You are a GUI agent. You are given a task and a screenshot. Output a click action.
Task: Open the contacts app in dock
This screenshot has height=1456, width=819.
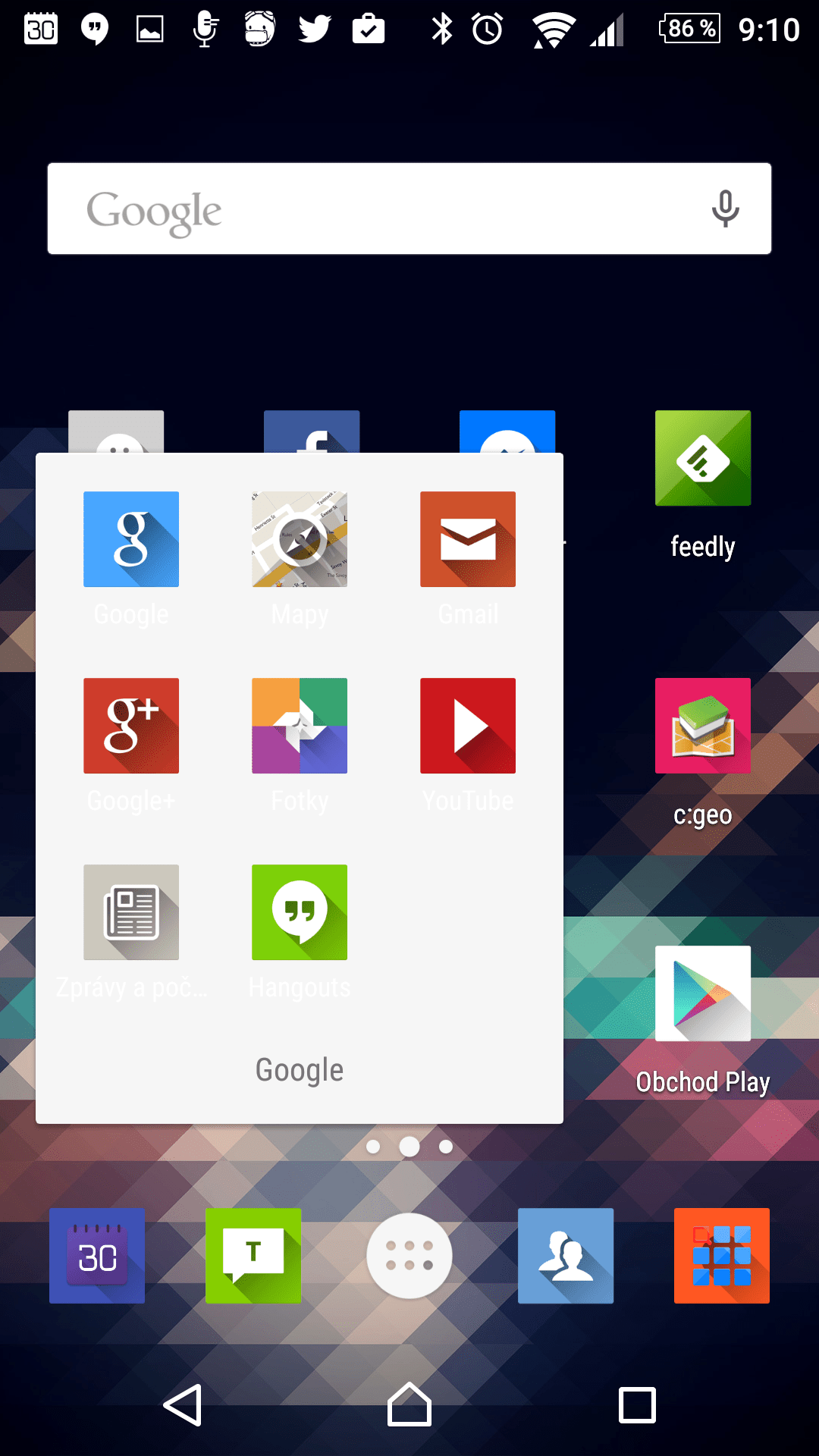pyautogui.click(x=566, y=1256)
